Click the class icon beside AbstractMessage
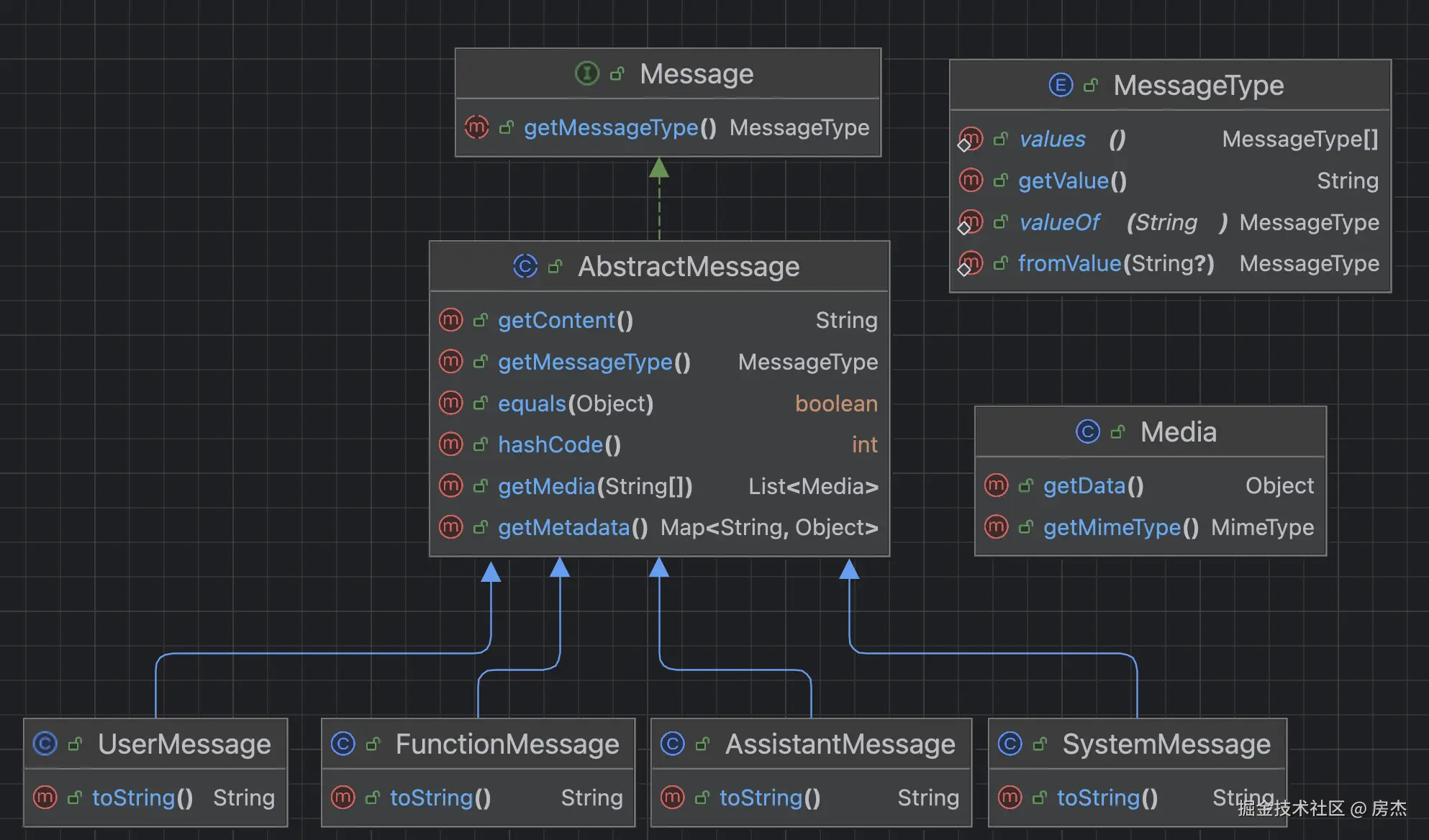Image resolution: width=1429 pixels, height=840 pixels. 525,266
